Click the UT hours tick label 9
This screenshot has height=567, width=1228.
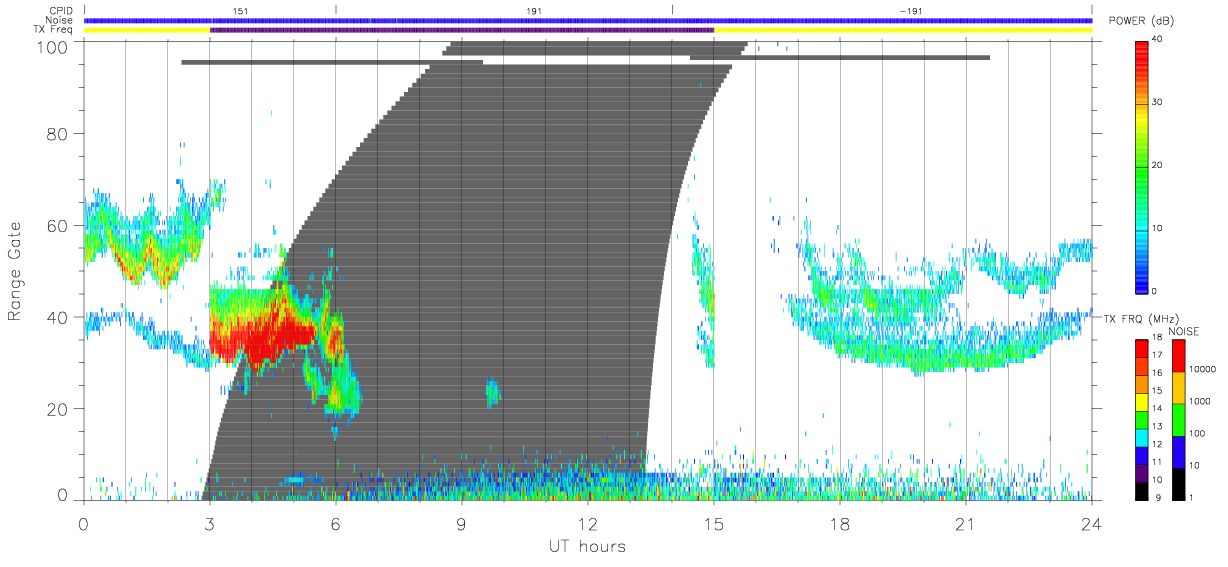point(461,523)
